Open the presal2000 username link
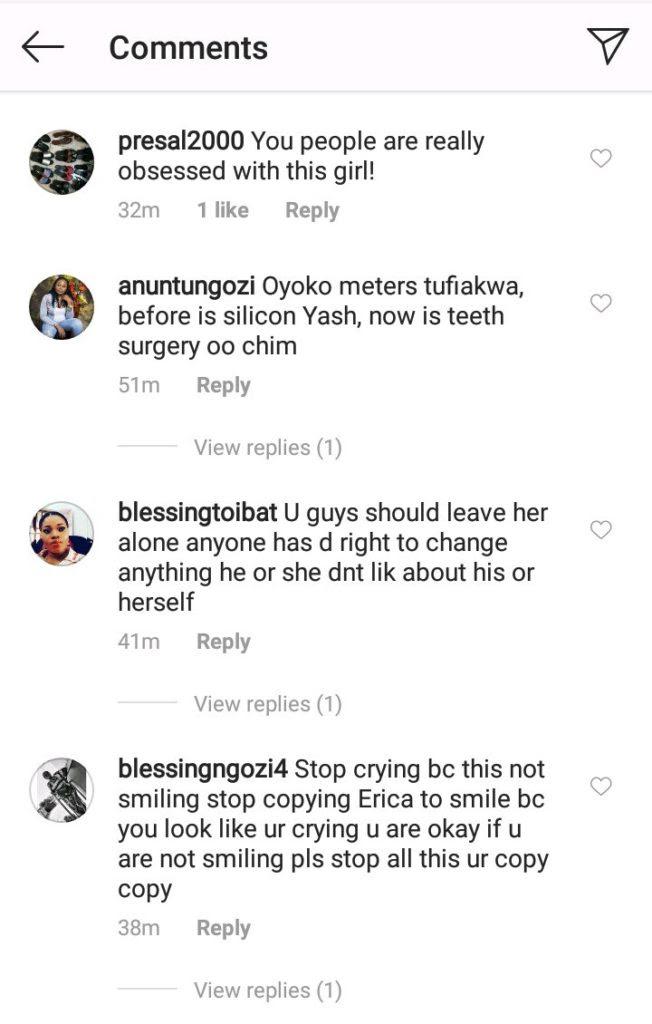Screen dimensions: 652x1024 click(x=180, y=142)
